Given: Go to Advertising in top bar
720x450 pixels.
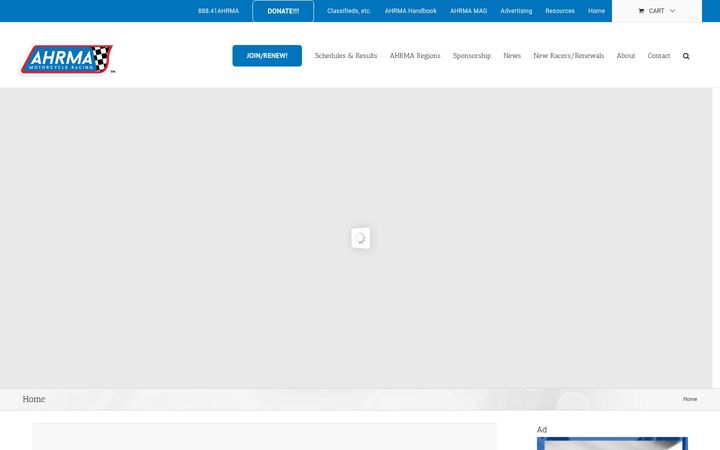Looking at the screenshot, I should 516,11.
